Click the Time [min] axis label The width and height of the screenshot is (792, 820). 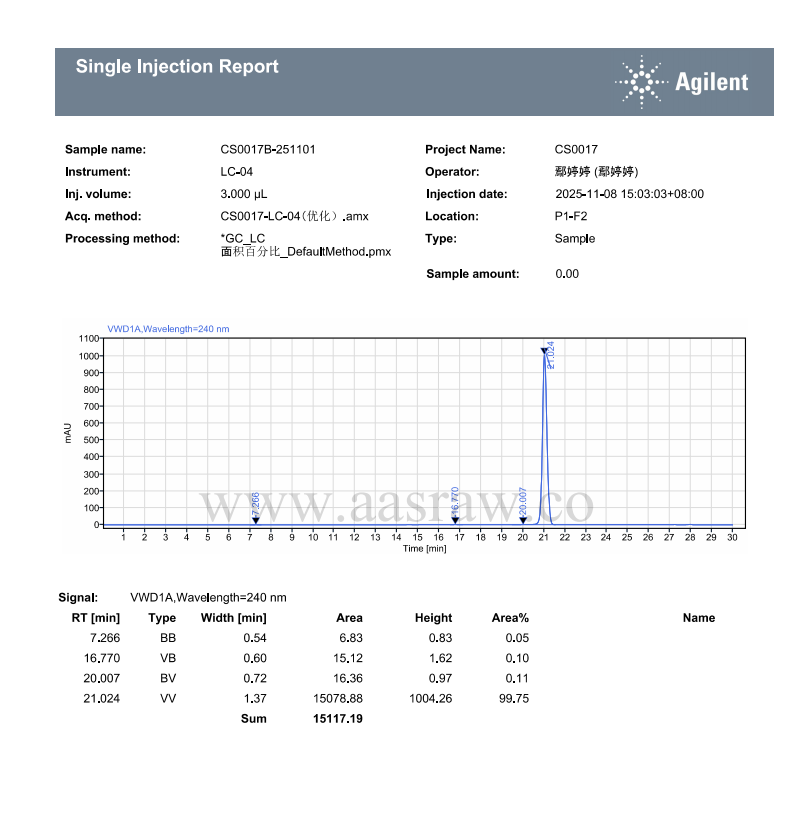click(x=424, y=548)
